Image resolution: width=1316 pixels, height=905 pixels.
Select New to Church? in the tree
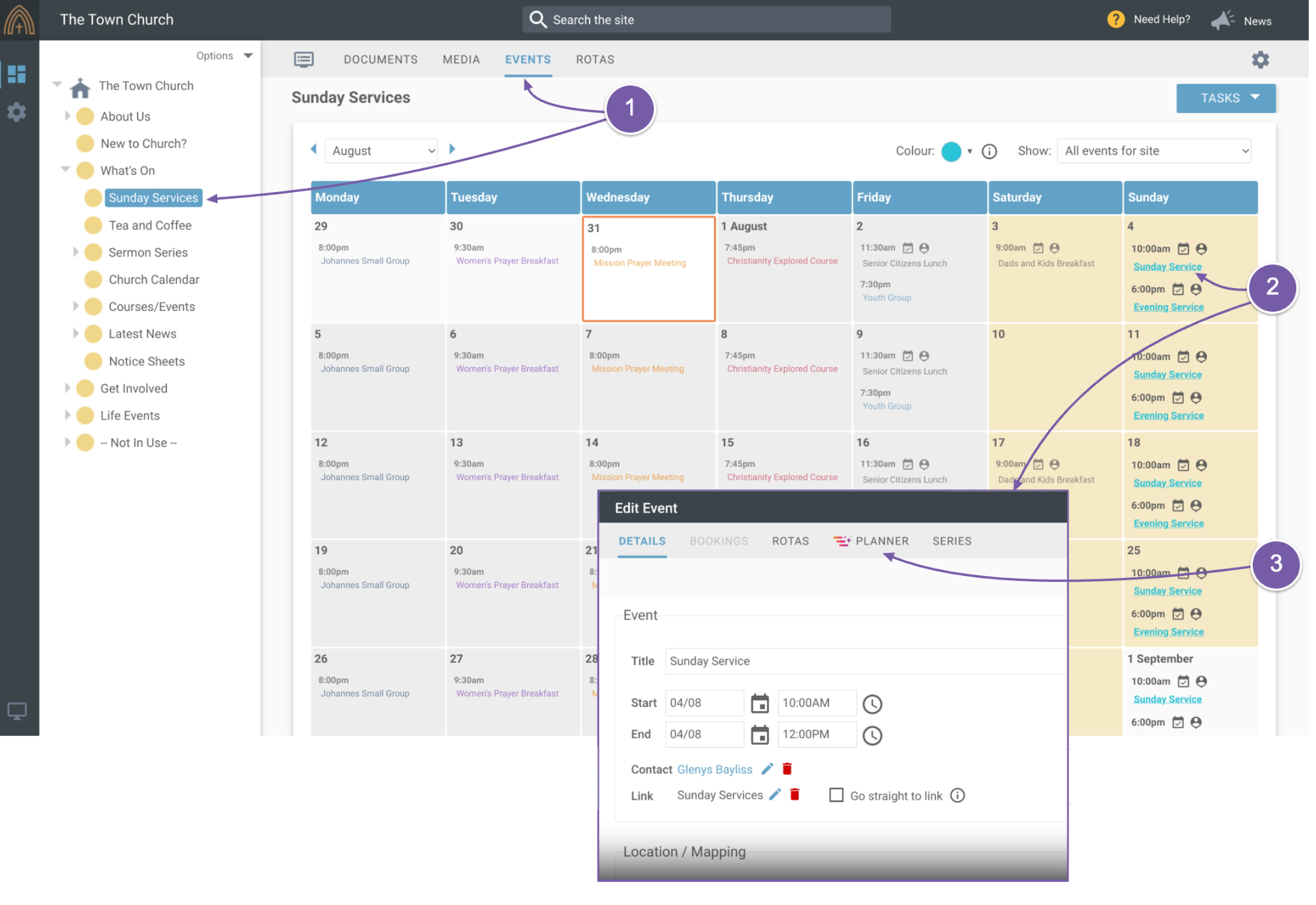(x=143, y=143)
